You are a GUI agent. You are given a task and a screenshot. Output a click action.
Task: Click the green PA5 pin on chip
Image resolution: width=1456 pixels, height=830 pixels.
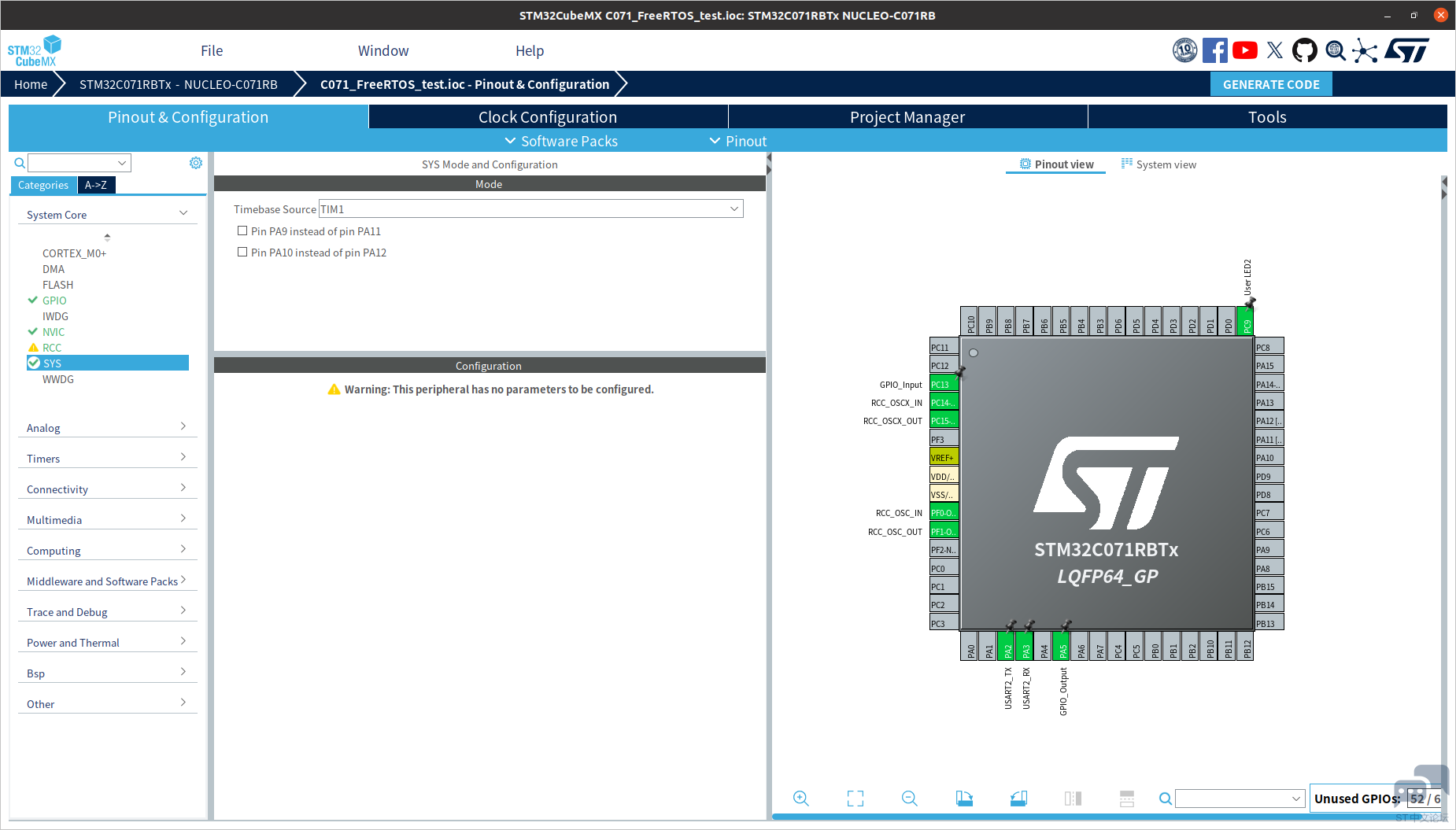click(1062, 646)
